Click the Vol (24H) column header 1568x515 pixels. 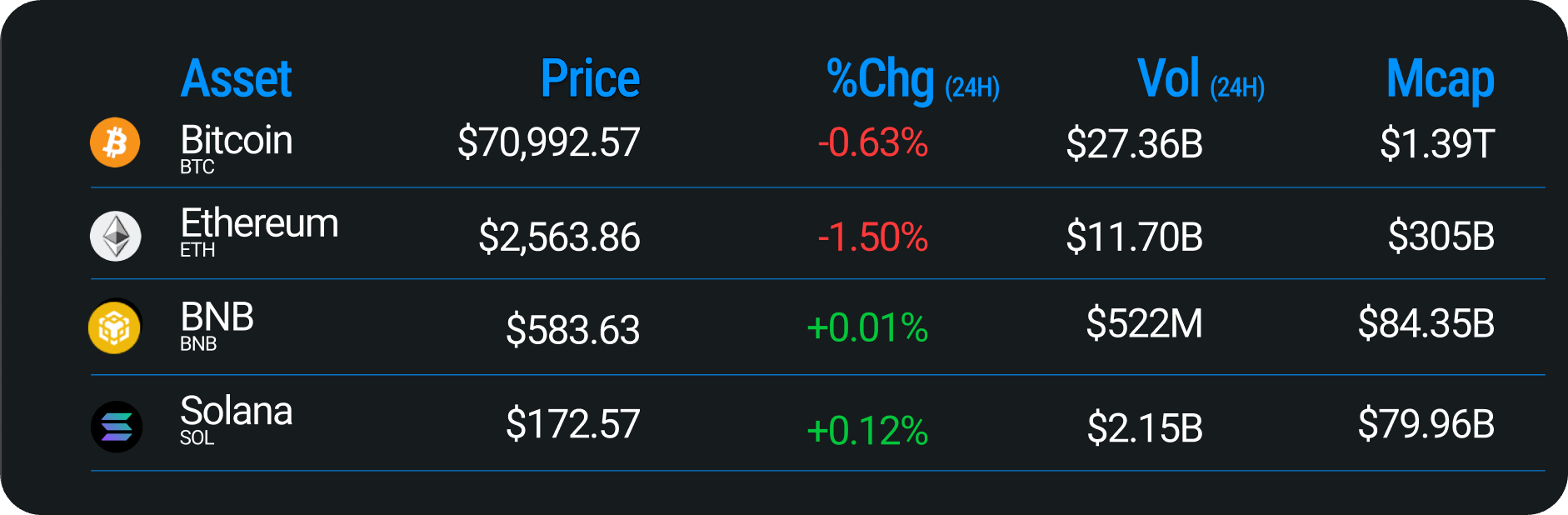click(x=1201, y=81)
